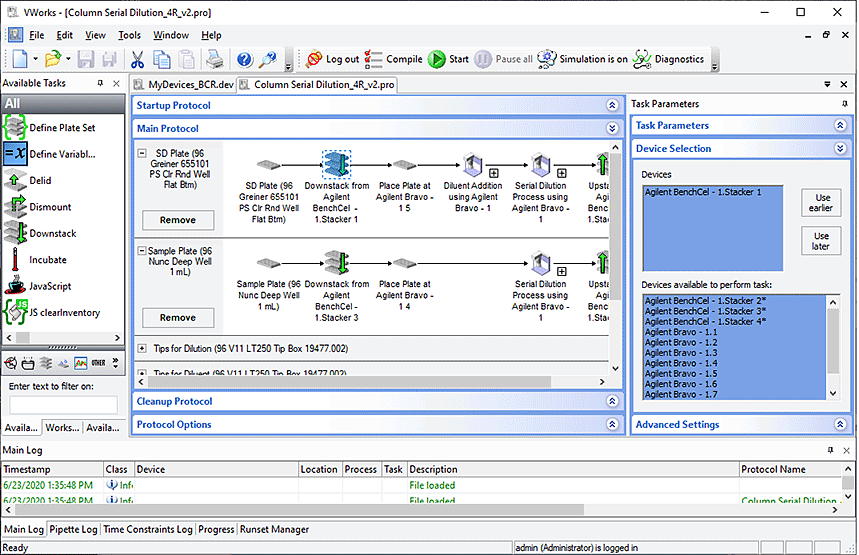Switch to the Pipette Log tab

click(73, 529)
